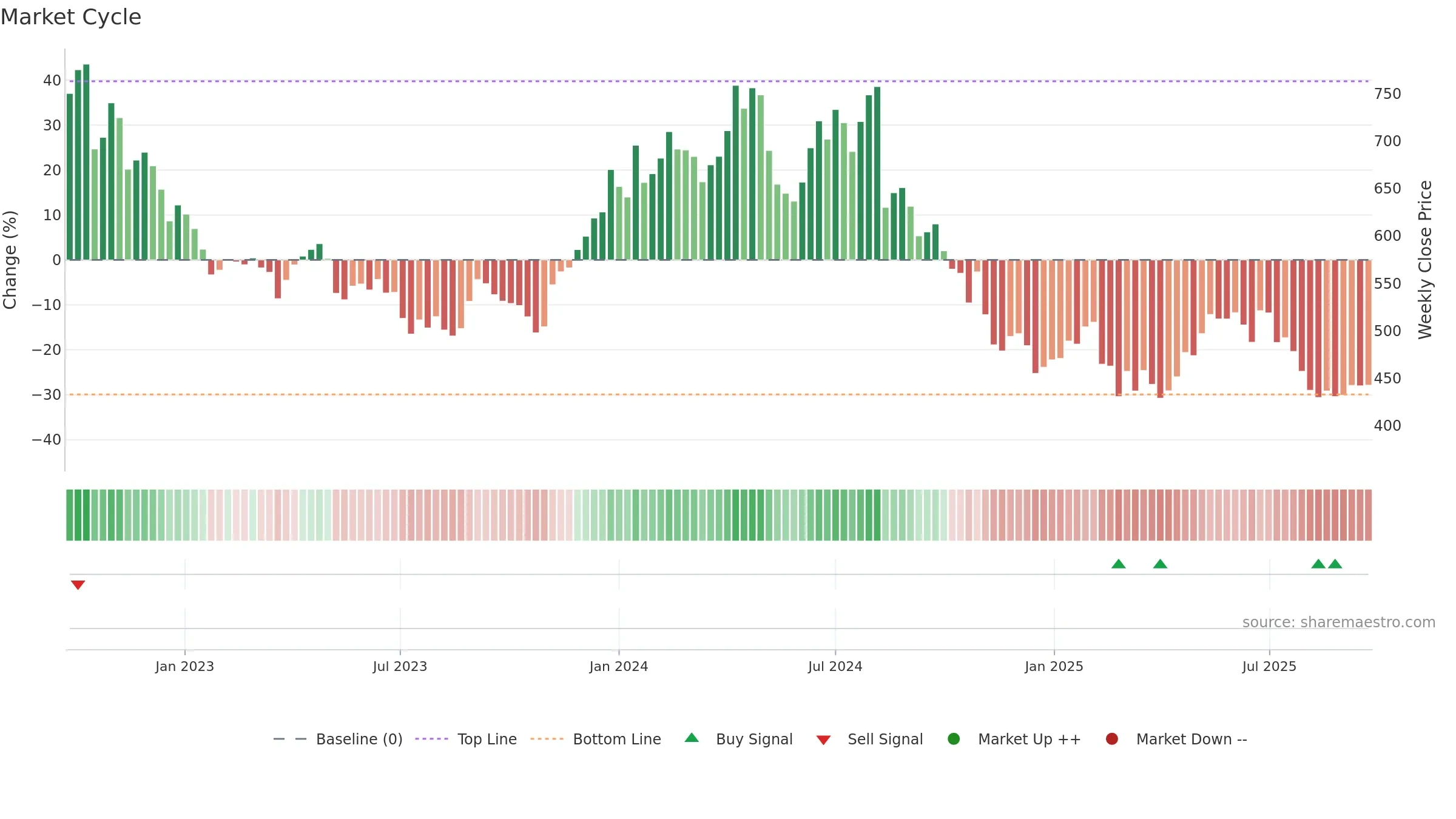Viewport: 1456px width, 819px height.
Task: Click the purple dotted Top Line legend sample
Action: (431, 739)
